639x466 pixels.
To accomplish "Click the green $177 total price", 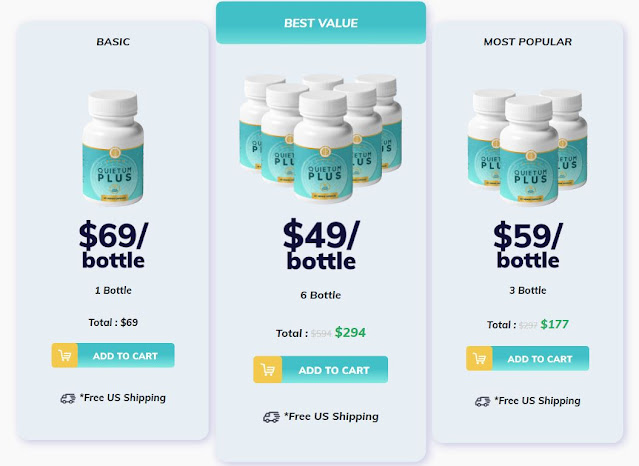I will pyautogui.click(x=554, y=324).
